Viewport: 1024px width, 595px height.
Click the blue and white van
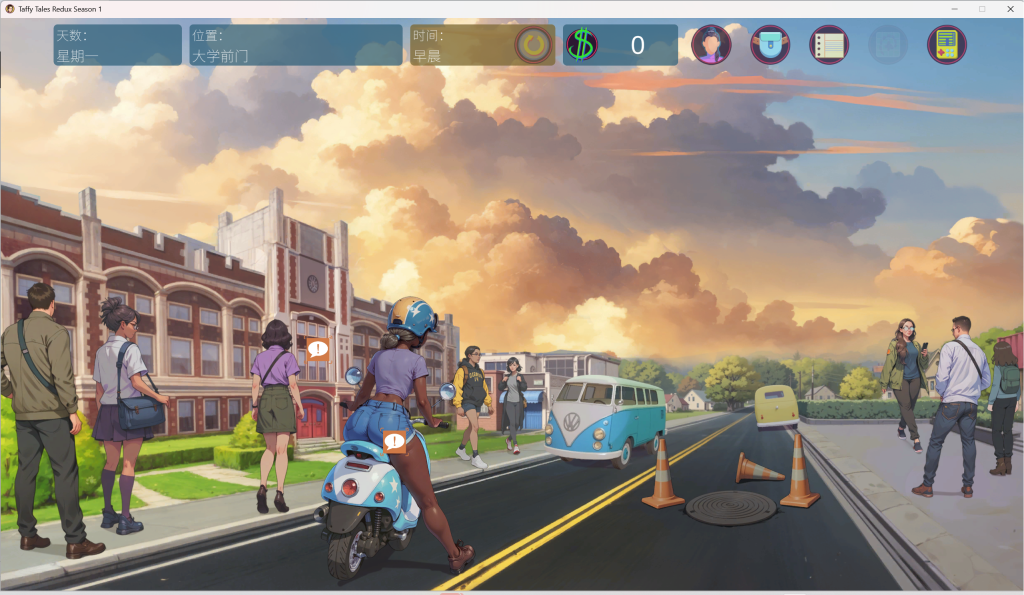pos(604,420)
